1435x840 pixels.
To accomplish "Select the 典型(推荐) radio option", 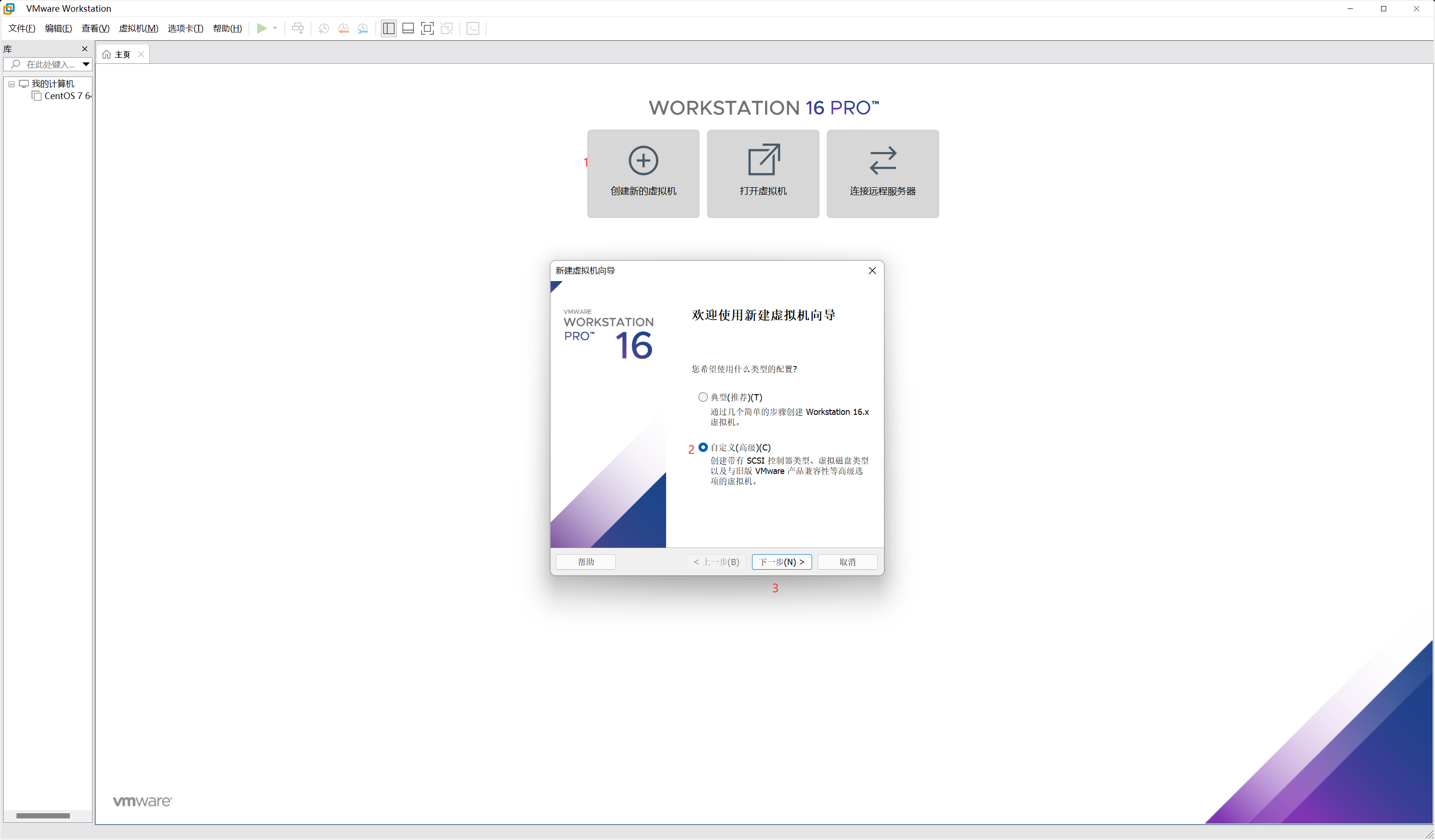I will [703, 397].
